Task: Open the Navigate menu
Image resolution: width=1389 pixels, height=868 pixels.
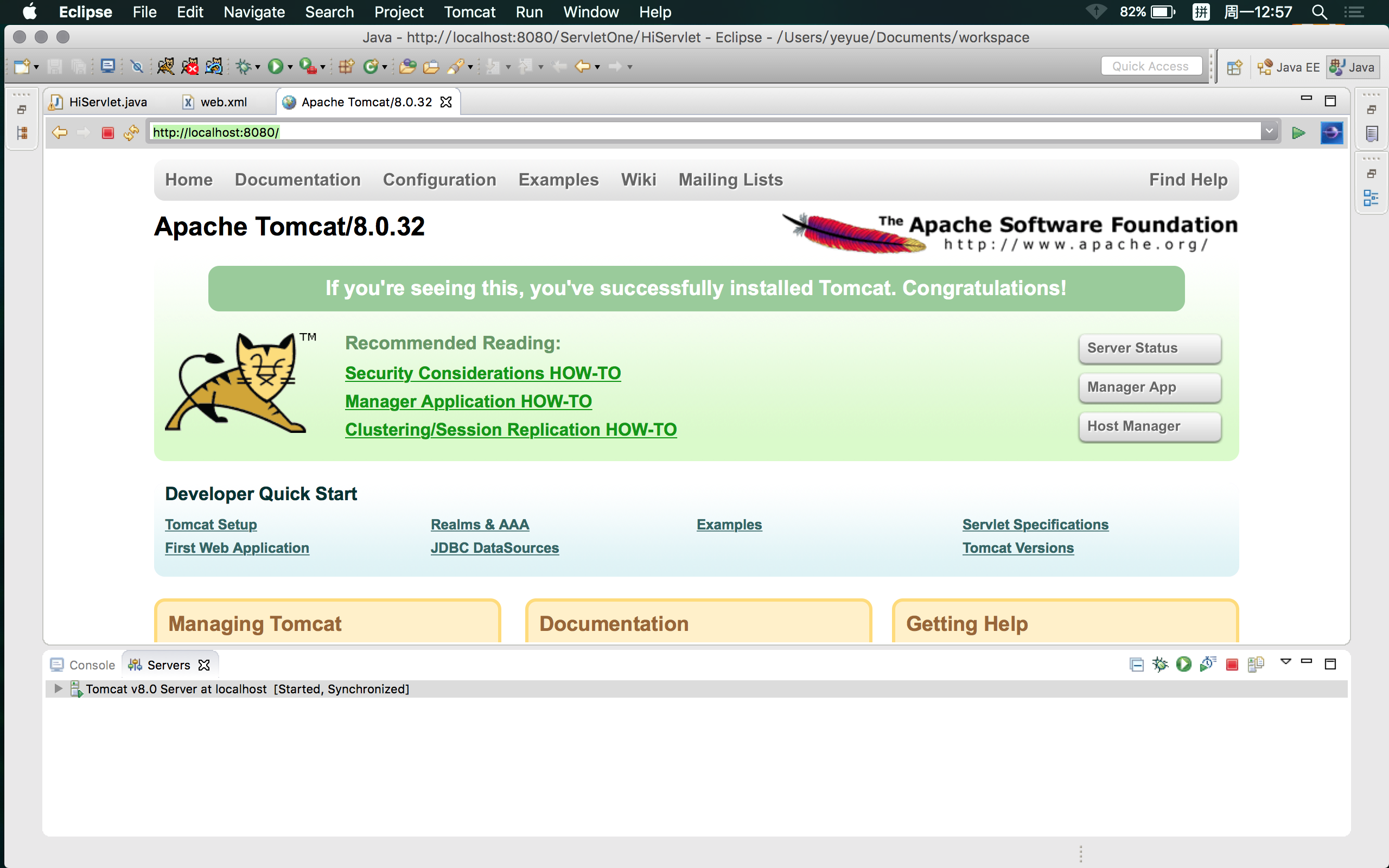Action: tap(254, 12)
